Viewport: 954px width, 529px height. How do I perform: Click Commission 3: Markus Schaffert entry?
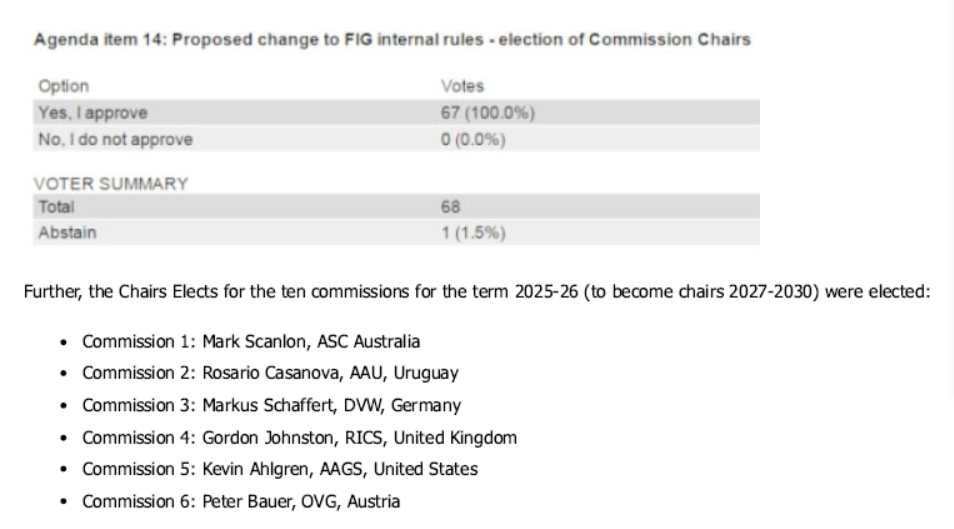271,405
